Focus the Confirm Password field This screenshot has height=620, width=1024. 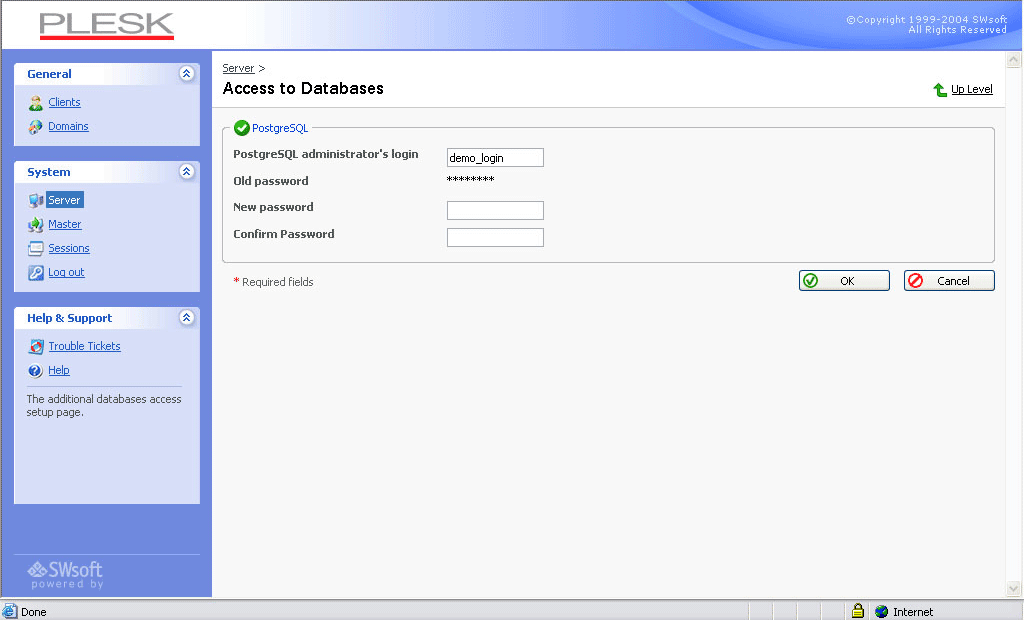(495, 237)
